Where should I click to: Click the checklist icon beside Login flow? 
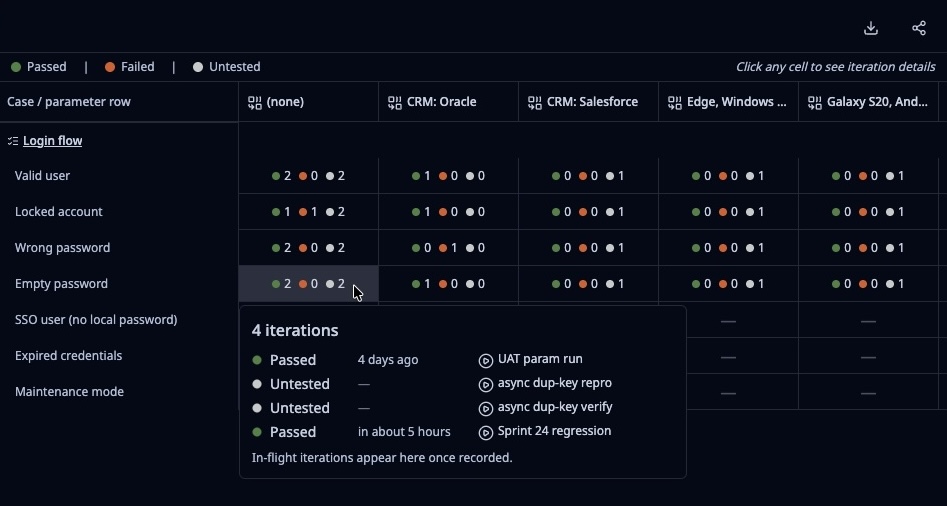tap(13, 141)
